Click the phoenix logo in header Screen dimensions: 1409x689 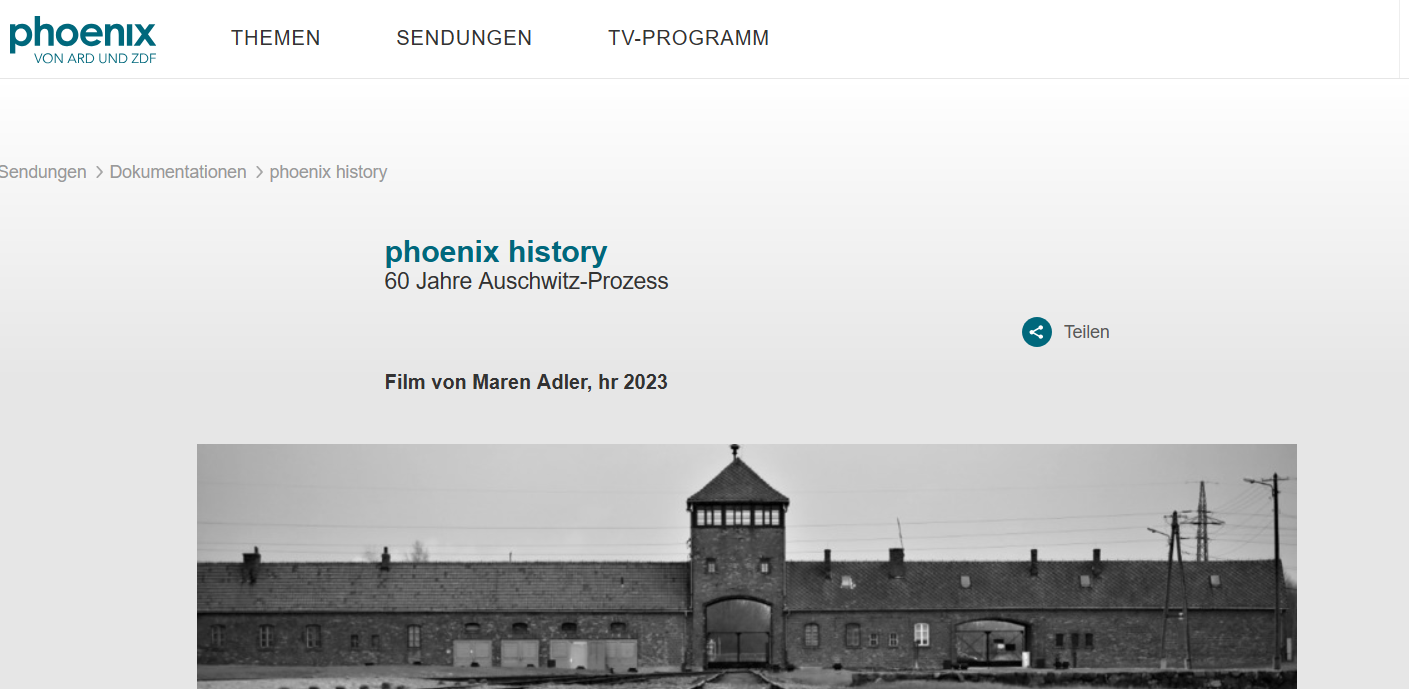click(x=83, y=39)
